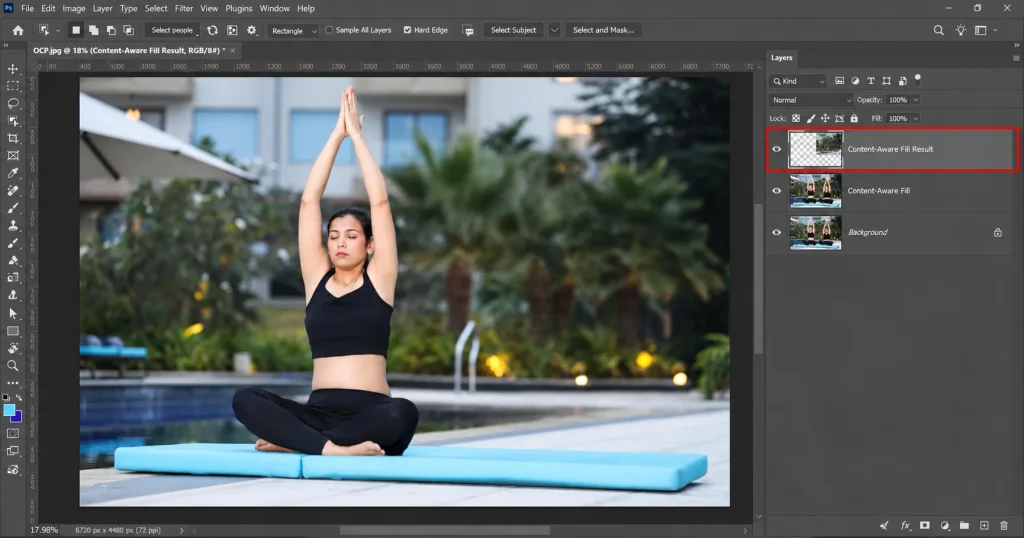Image resolution: width=1024 pixels, height=538 pixels.
Task: Open the Edit Toolbar three-dots button
Action: point(12,383)
